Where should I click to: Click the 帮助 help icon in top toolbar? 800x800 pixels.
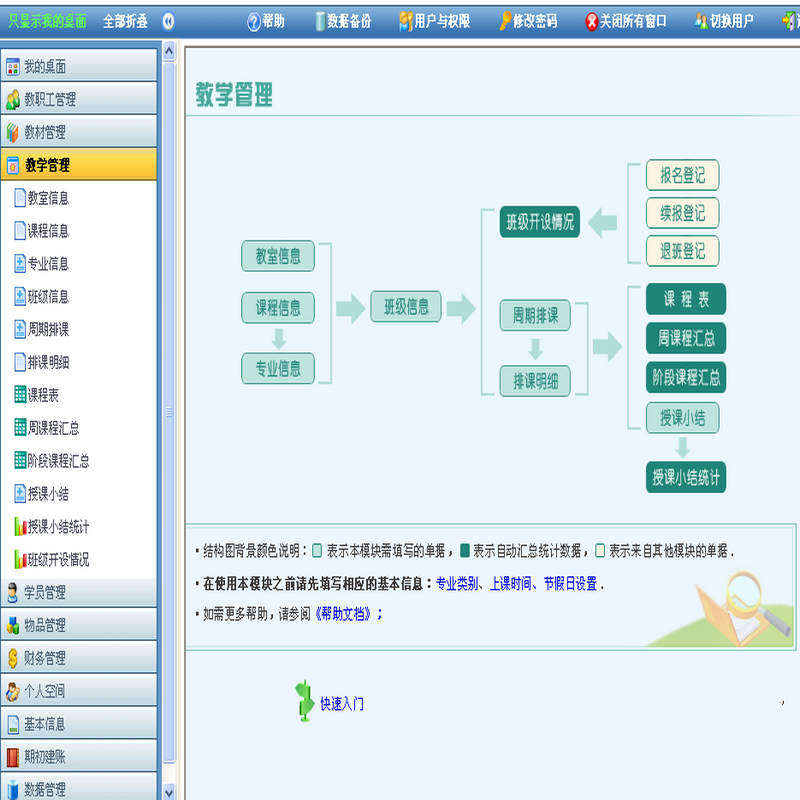point(254,21)
